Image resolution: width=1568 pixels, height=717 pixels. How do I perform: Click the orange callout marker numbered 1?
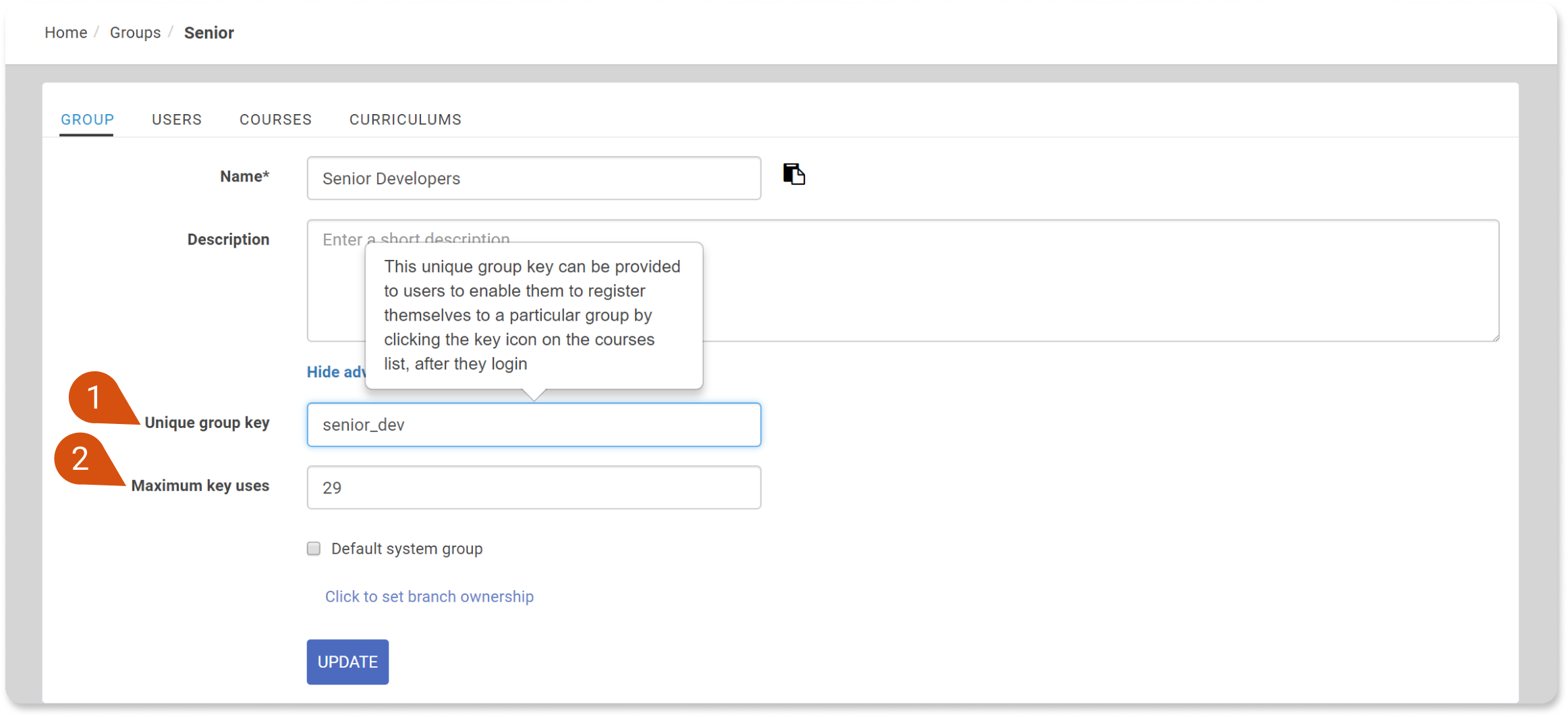tap(94, 398)
